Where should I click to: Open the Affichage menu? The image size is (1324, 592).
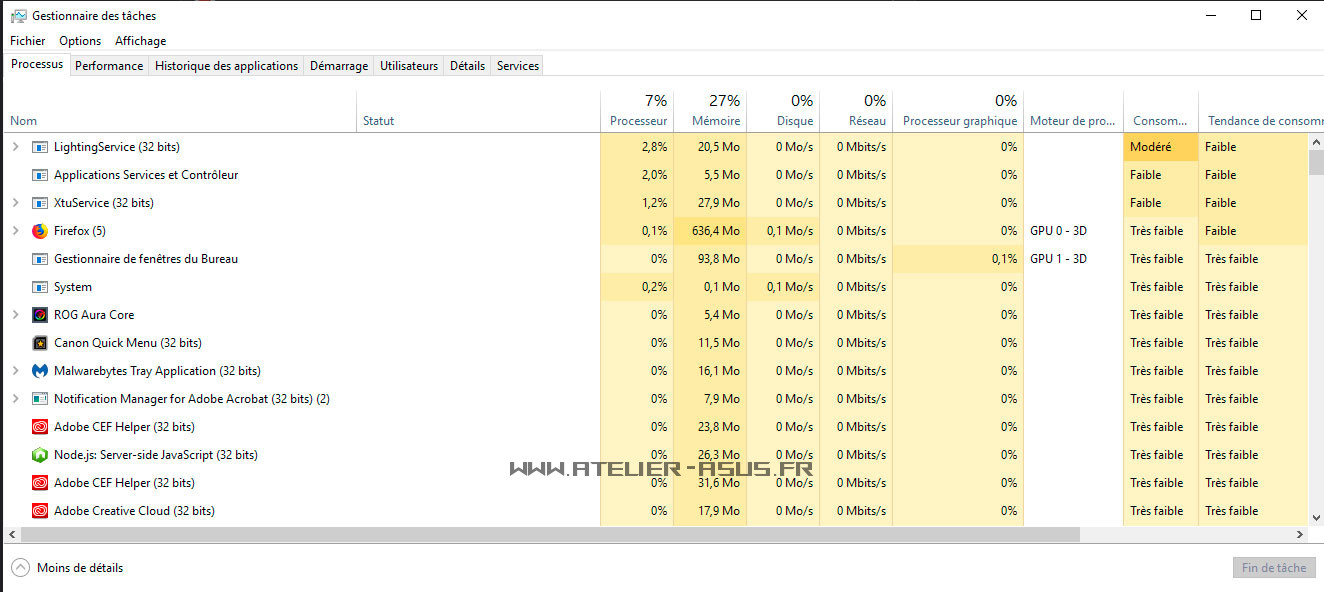[x=141, y=41]
